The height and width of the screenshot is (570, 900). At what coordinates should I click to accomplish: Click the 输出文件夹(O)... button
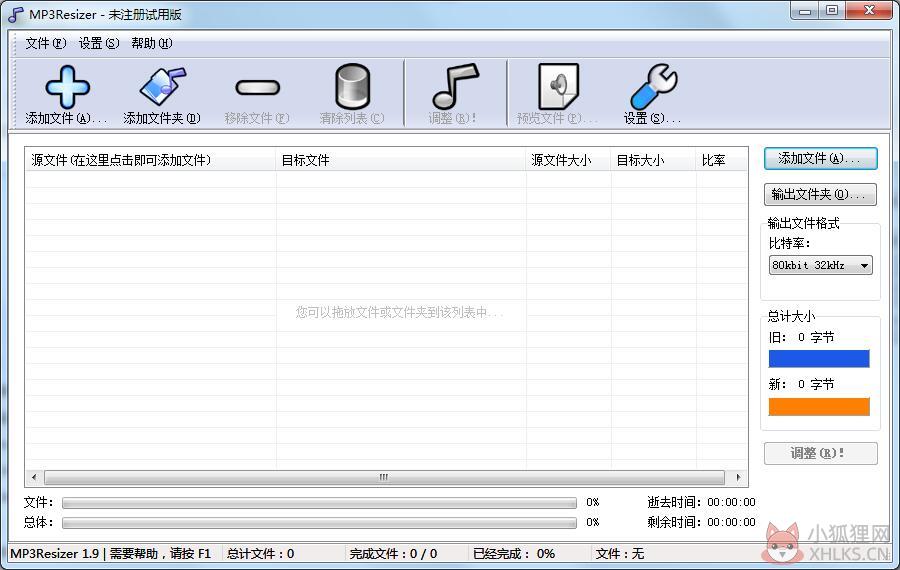click(x=820, y=195)
